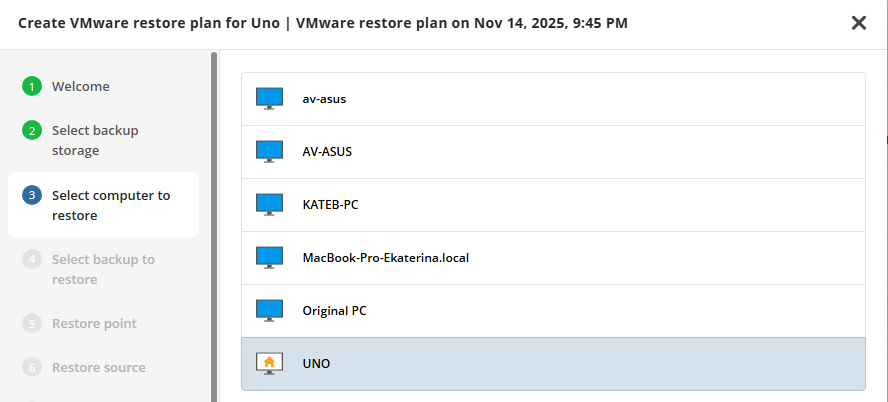Open the Select backup storage step
Viewport: 888px width, 402px height.
(x=95, y=141)
